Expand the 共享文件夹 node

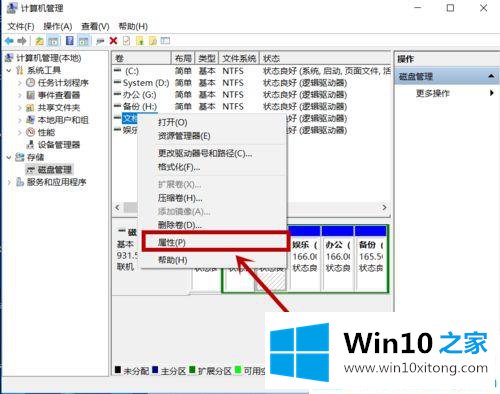click(20, 108)
